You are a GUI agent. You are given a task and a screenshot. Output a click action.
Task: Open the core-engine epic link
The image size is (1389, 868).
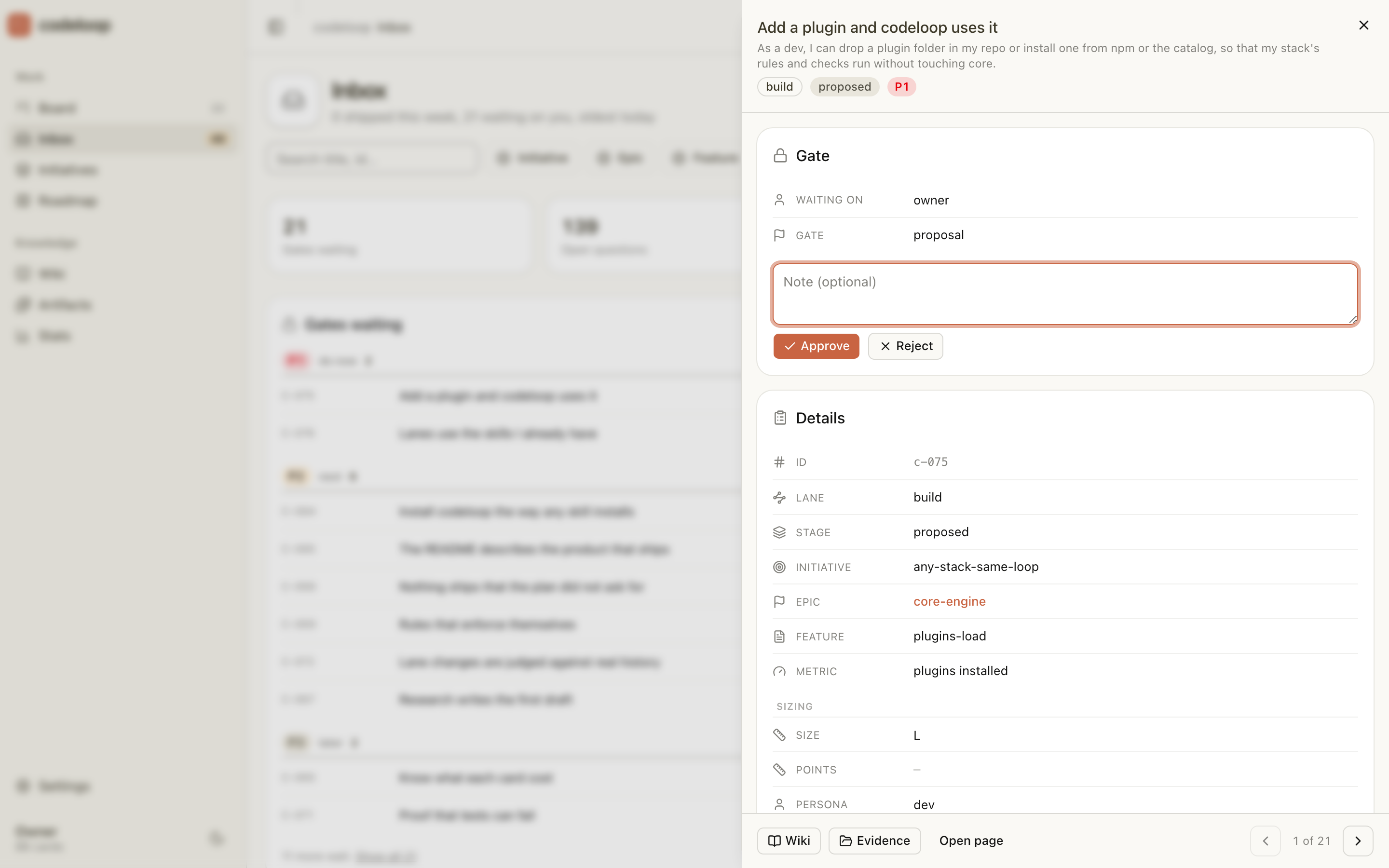point(949,601)
